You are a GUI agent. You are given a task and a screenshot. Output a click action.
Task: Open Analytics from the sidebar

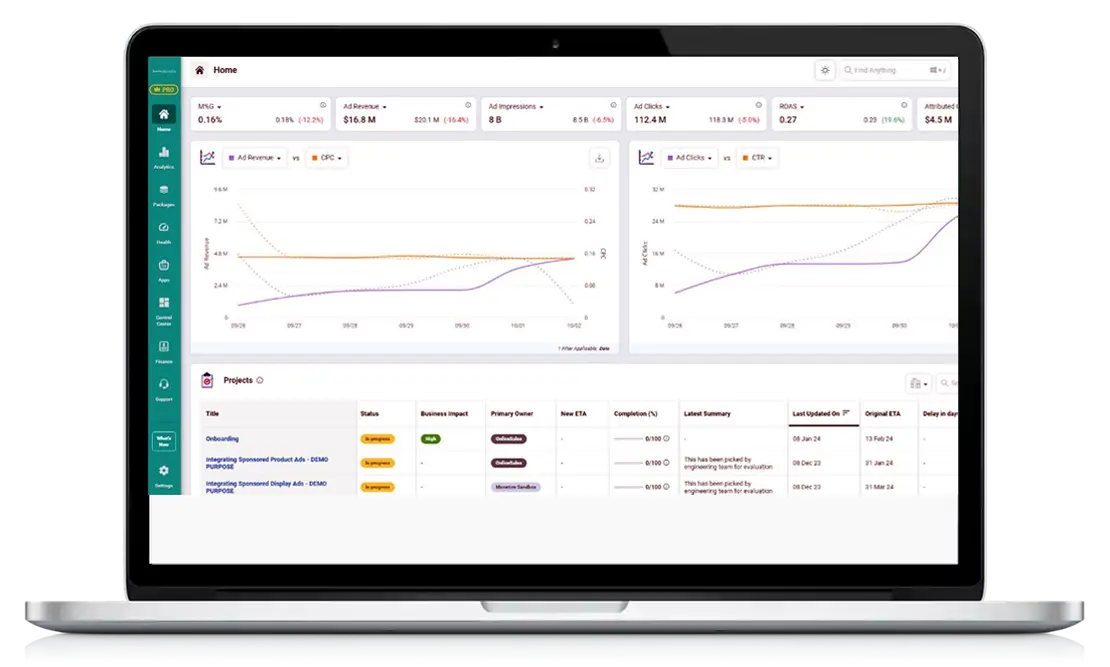pyautogui.click(x=163, y=156)
